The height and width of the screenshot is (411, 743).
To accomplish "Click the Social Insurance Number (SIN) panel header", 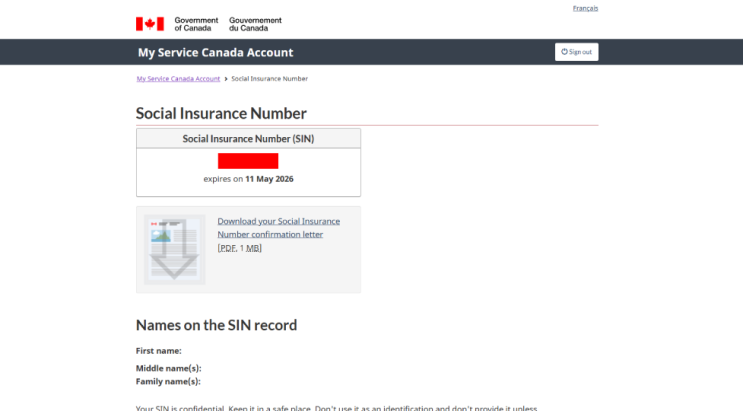I will pos(248,138).
